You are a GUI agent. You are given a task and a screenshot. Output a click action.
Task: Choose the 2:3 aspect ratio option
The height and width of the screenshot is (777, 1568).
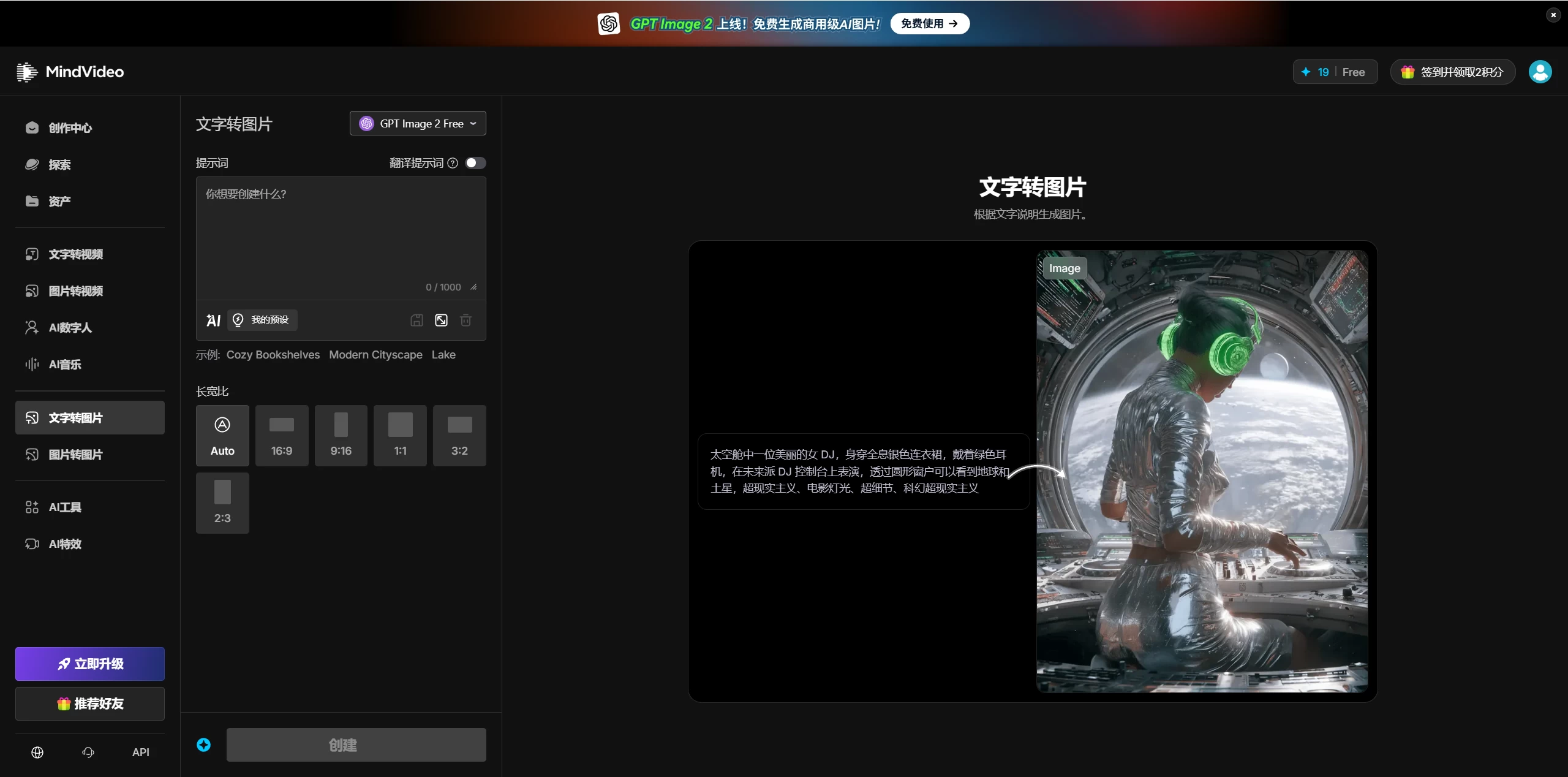[222, 502]
